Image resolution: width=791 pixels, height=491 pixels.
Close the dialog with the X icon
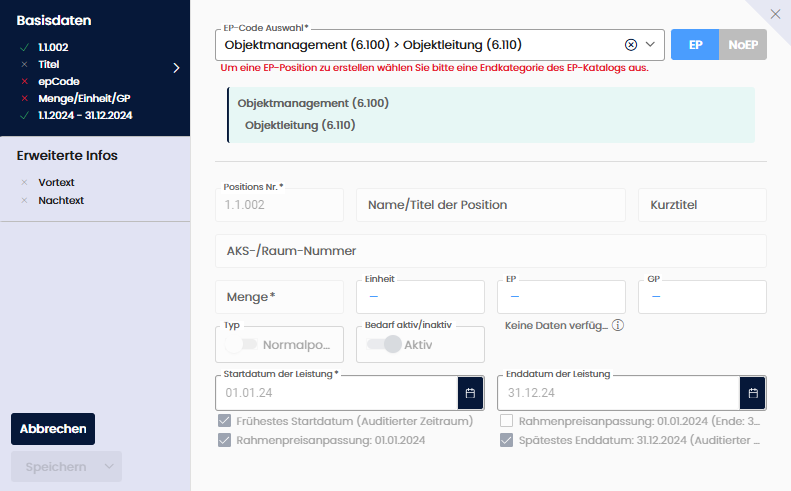coord(776,14)
